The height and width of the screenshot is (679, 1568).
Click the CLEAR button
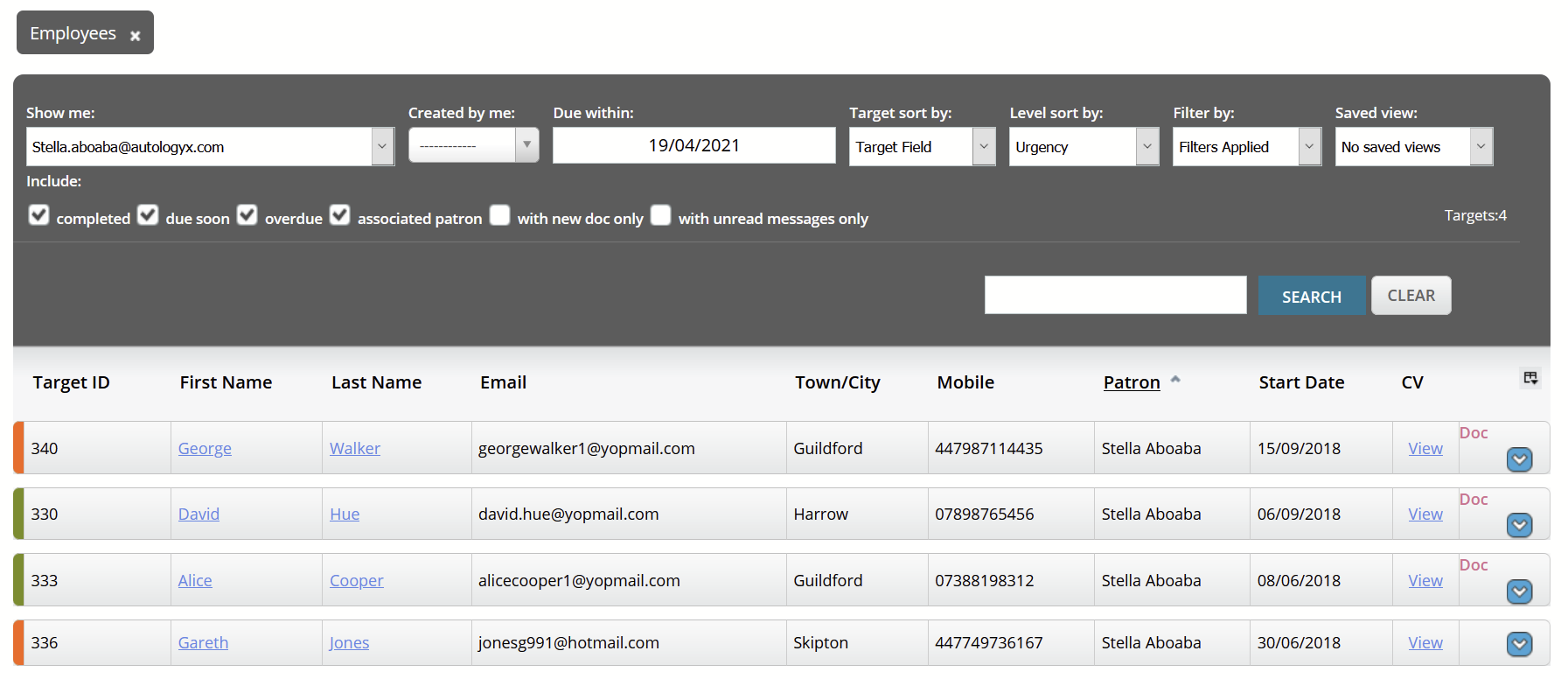coord(1411,296)
